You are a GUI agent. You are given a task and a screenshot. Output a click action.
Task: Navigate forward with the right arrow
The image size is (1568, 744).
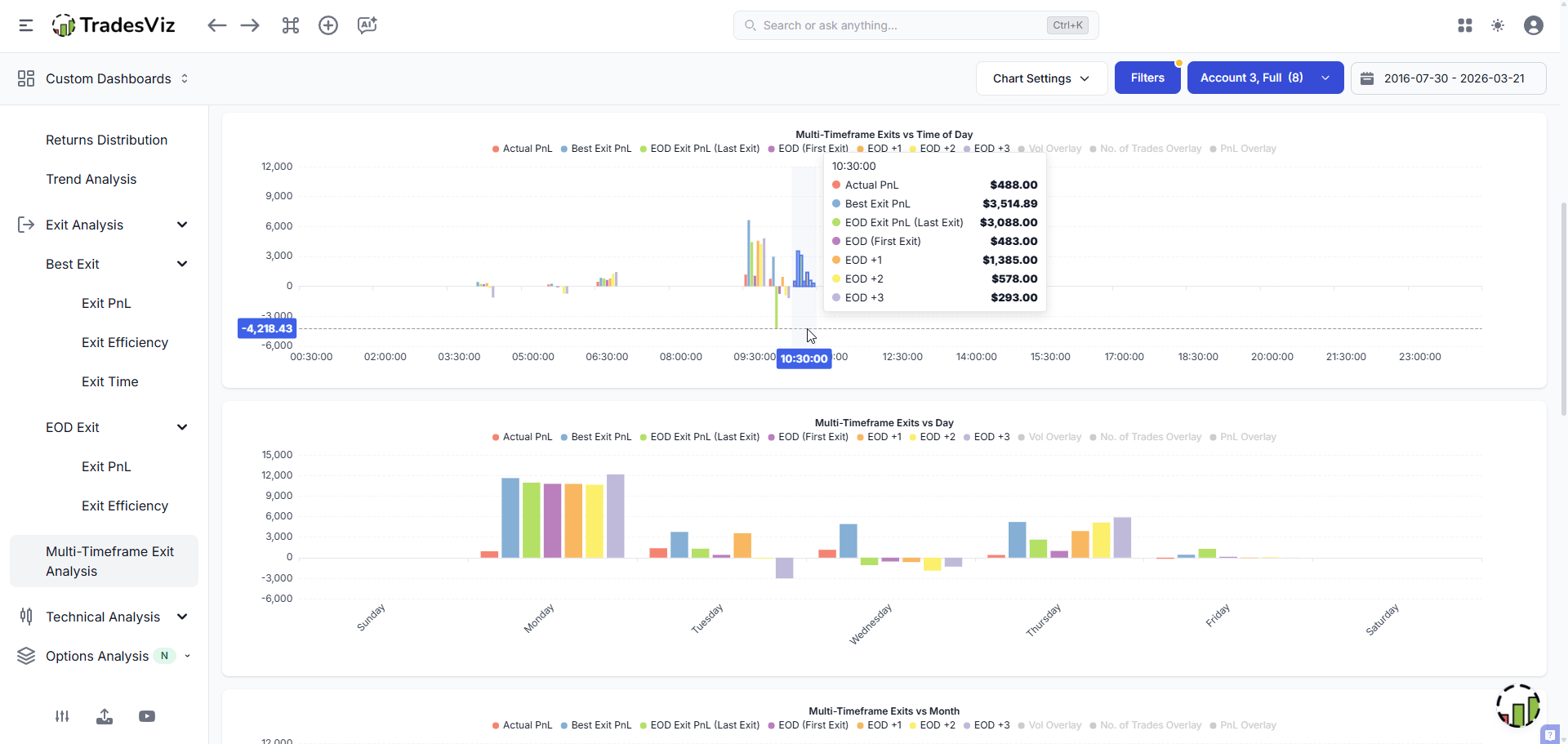[x=250, y=25]
